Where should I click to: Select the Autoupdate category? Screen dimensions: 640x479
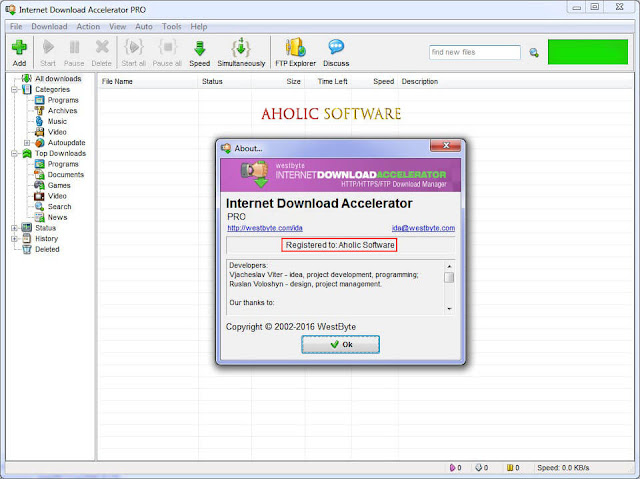(67, 142)
